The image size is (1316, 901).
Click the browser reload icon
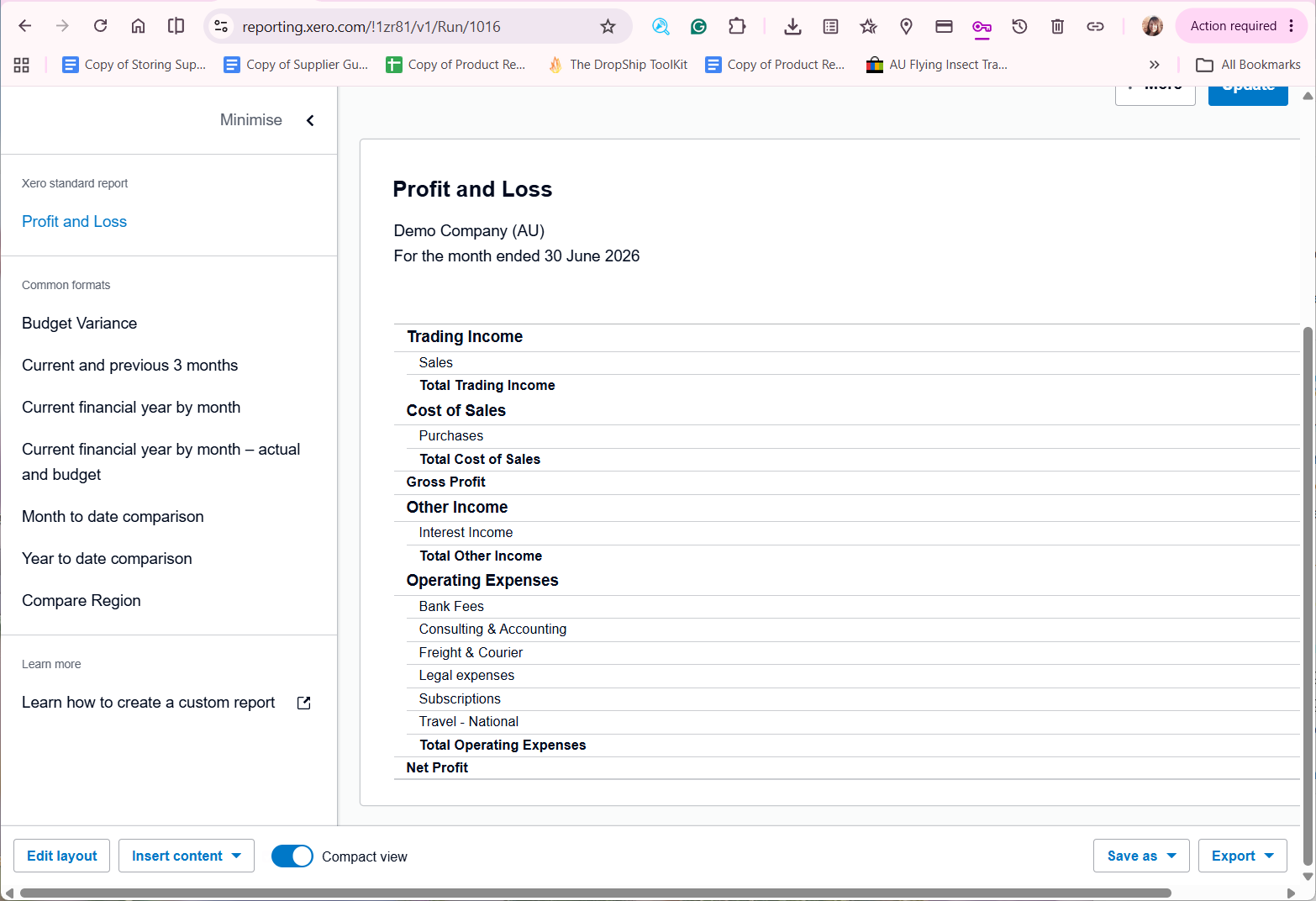point(100,26)
